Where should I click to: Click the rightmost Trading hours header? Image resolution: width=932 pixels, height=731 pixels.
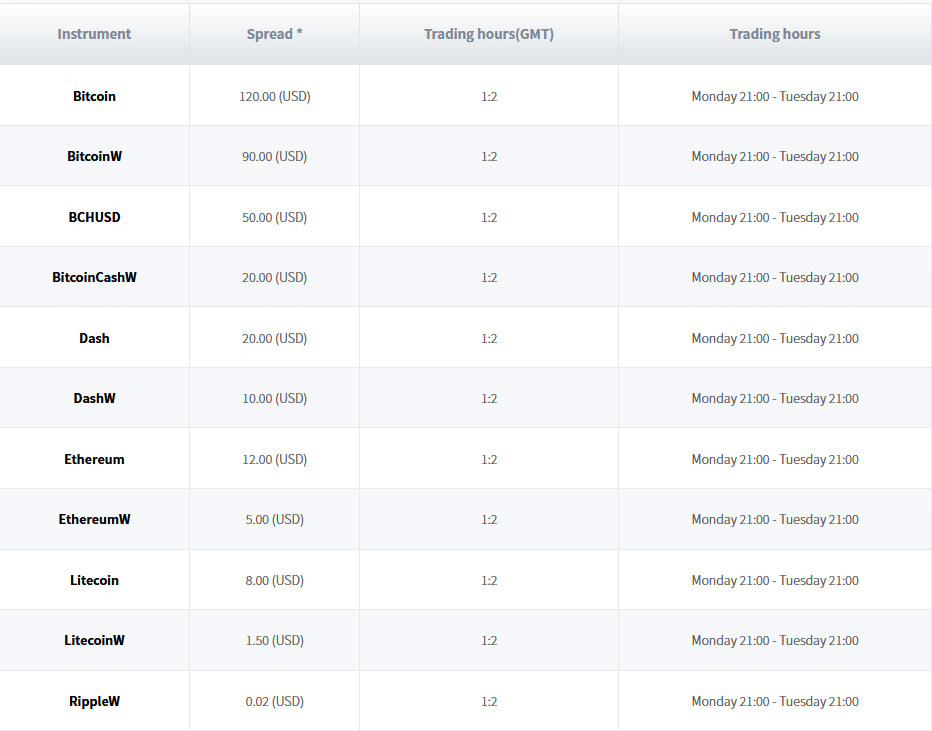pyautogui.click(x=774, y=34)
